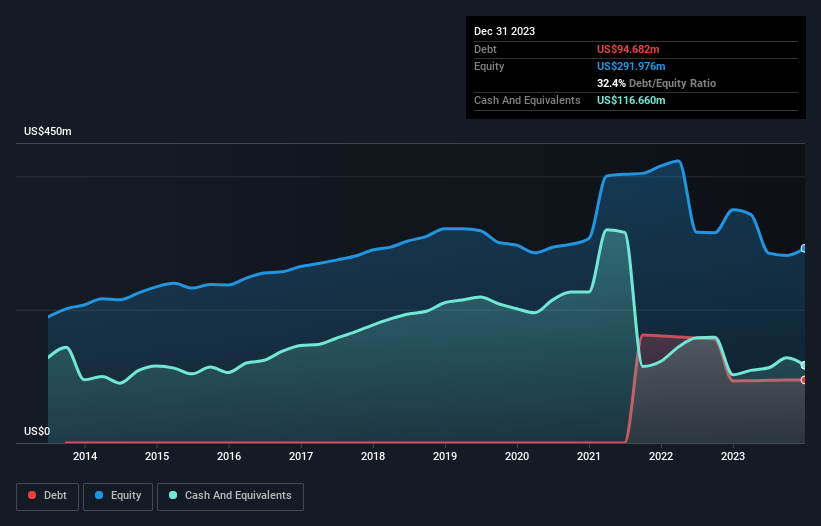Click the teal dot in the Cash legend
Viewport: 821px width, 526px height.
[x=173, y=496]
